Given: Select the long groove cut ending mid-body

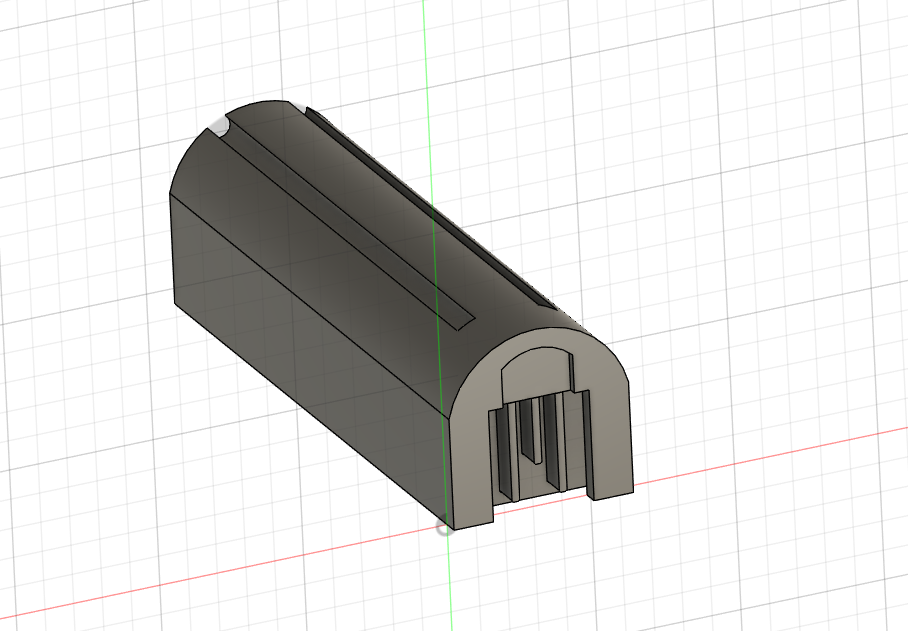Looking at the screenshot, I should coord(347,226).
